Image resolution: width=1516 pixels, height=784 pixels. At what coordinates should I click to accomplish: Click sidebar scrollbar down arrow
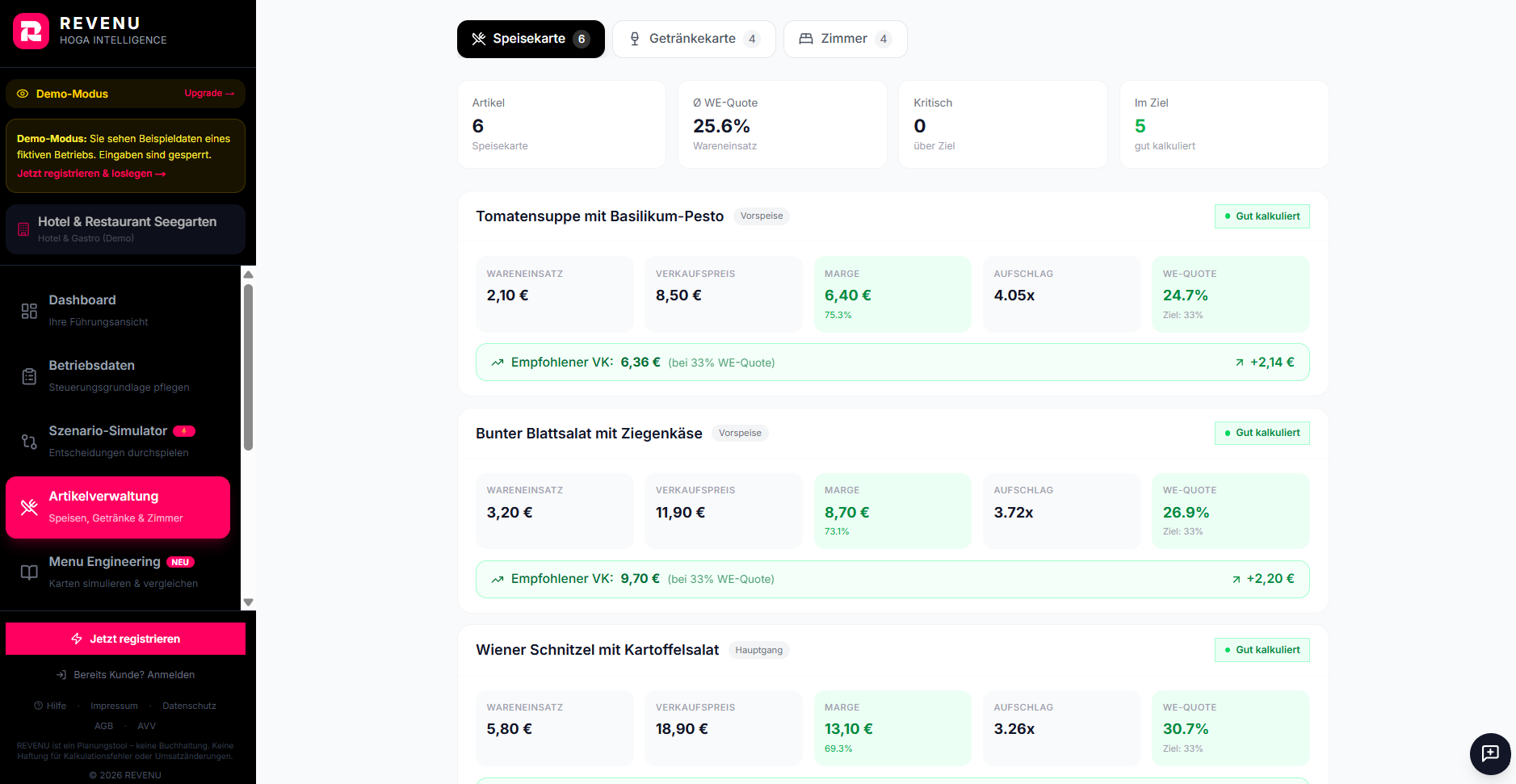coord(248,602)
